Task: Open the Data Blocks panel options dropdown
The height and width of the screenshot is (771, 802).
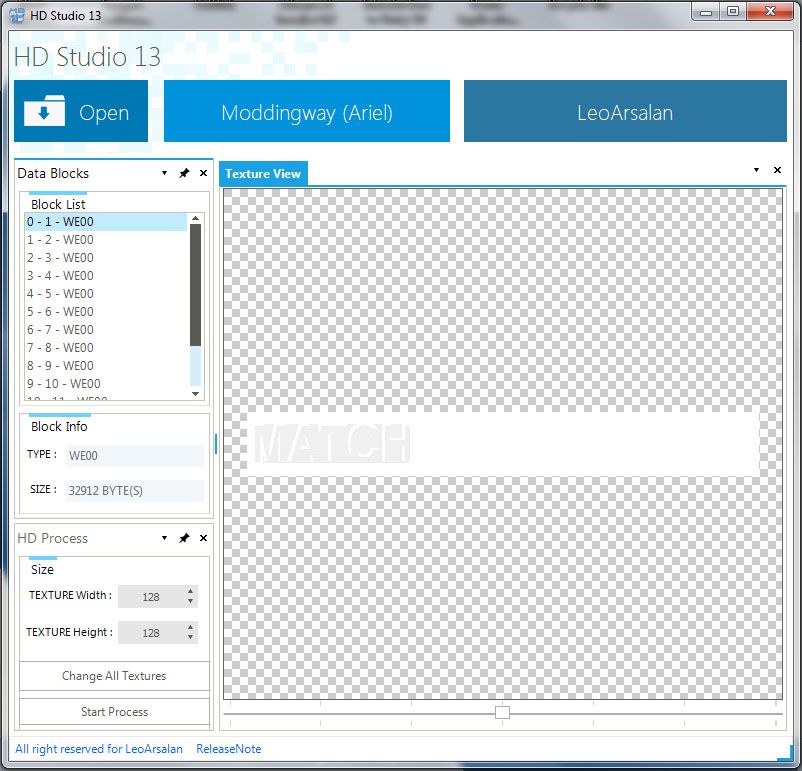Action: tap(164, 173)
